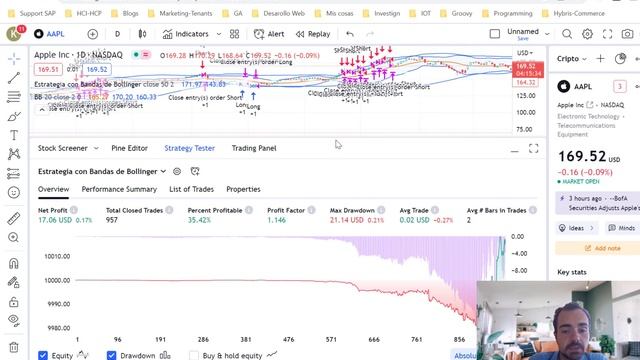Open strategy settings icon next to strategy name
The width and height of the screenshot is (640, 360).
pos(177,171)
